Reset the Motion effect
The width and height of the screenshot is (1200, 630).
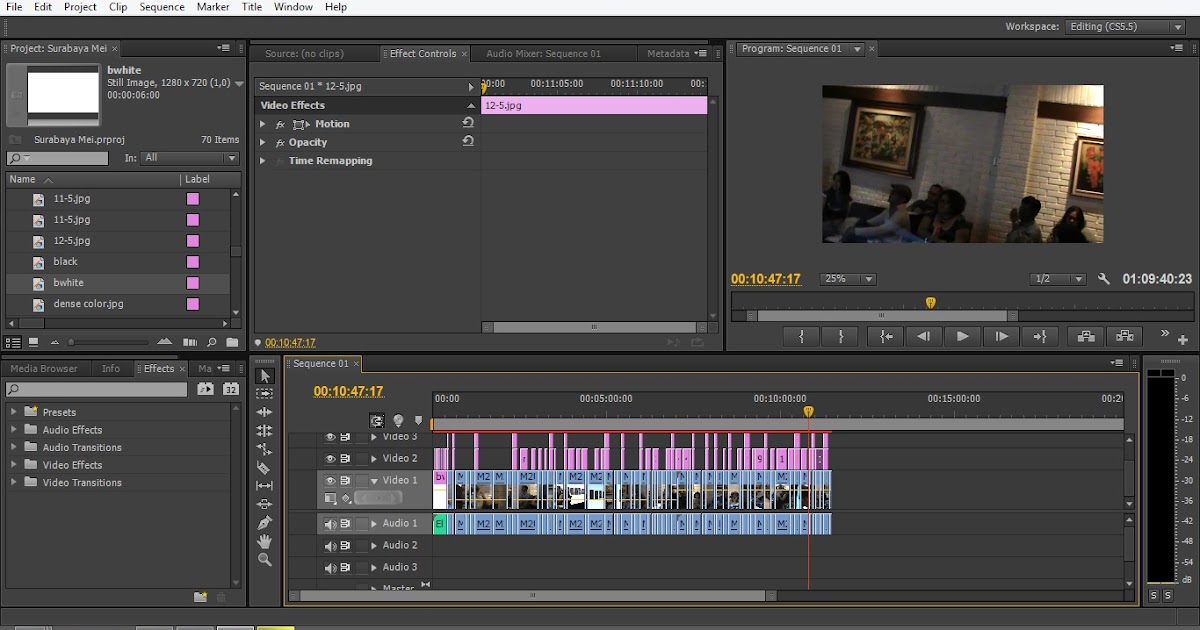467,123
